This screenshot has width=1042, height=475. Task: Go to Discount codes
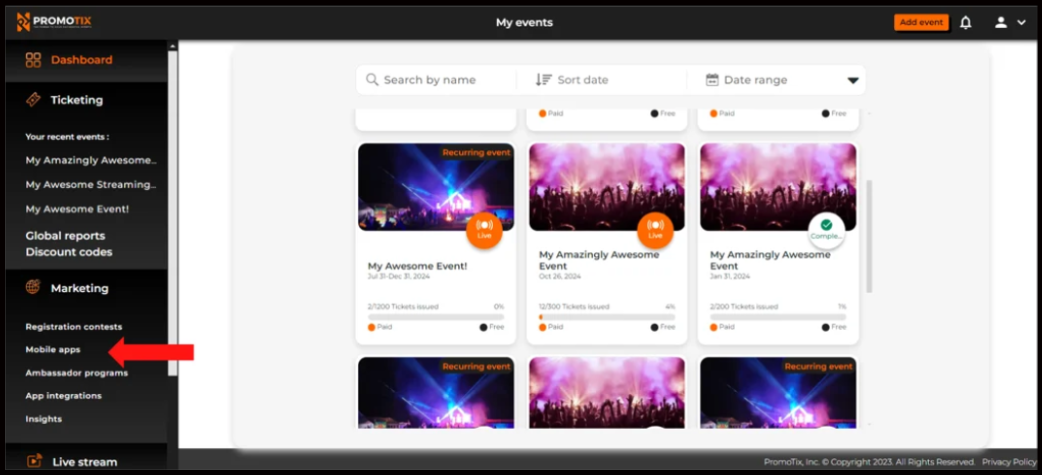point(68,252)
